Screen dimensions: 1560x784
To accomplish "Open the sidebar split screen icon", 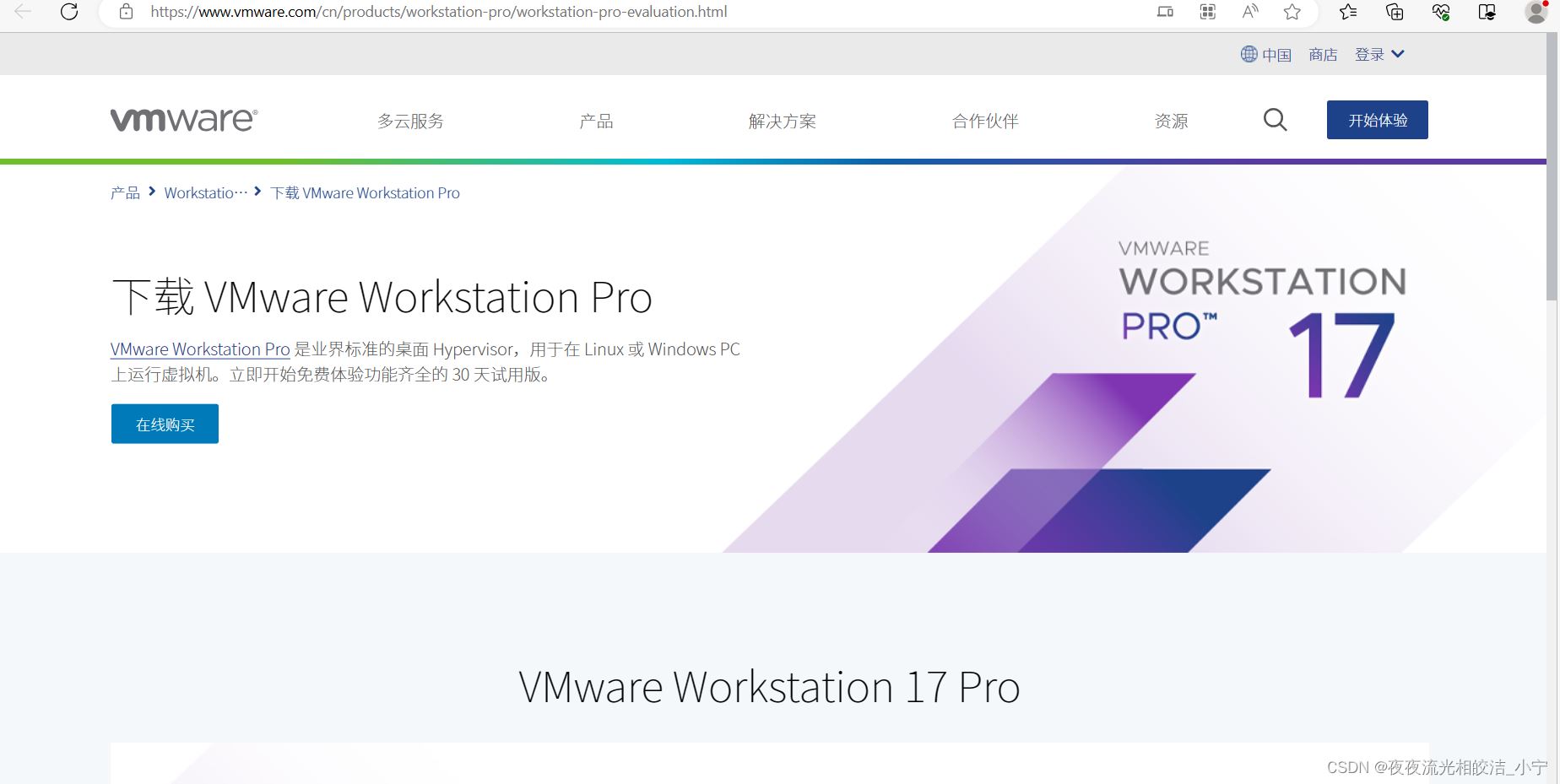I will point(1487,12).
